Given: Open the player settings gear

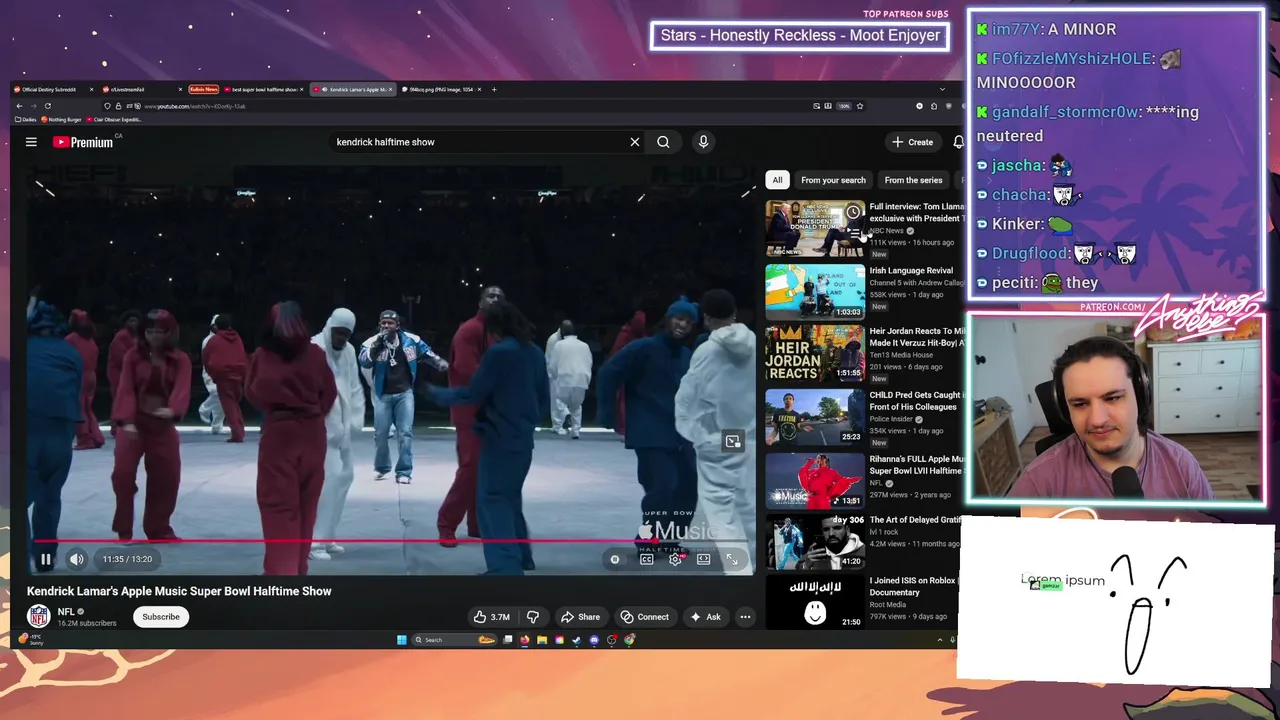Looking at the screenshot, I should 675,559.
